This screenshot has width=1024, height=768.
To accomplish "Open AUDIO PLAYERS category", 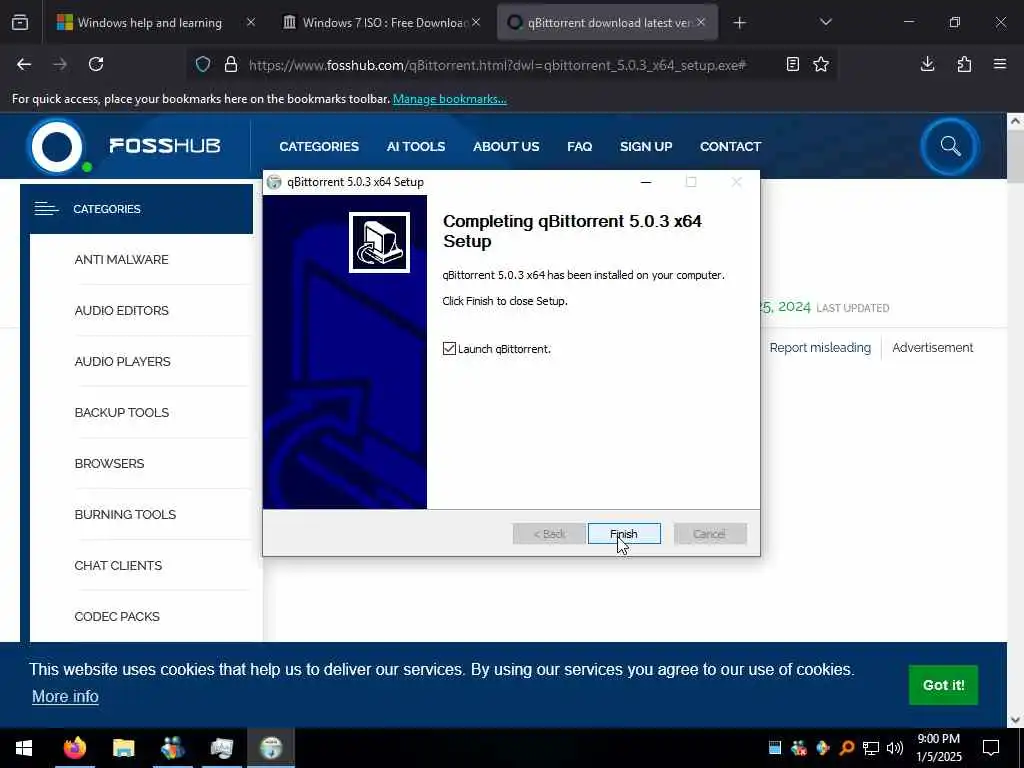I will click(x=122, y=361).
